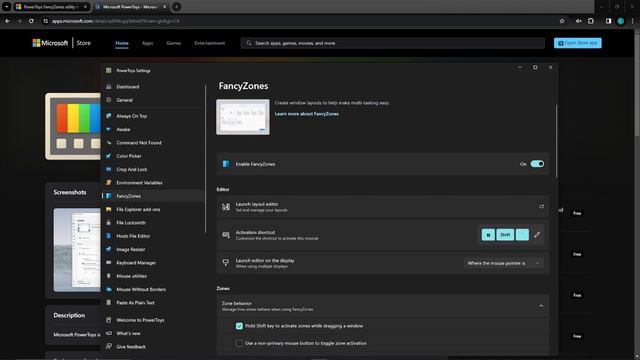
Task: Open the Keyboard Manager icon
Action: point(109,263)
